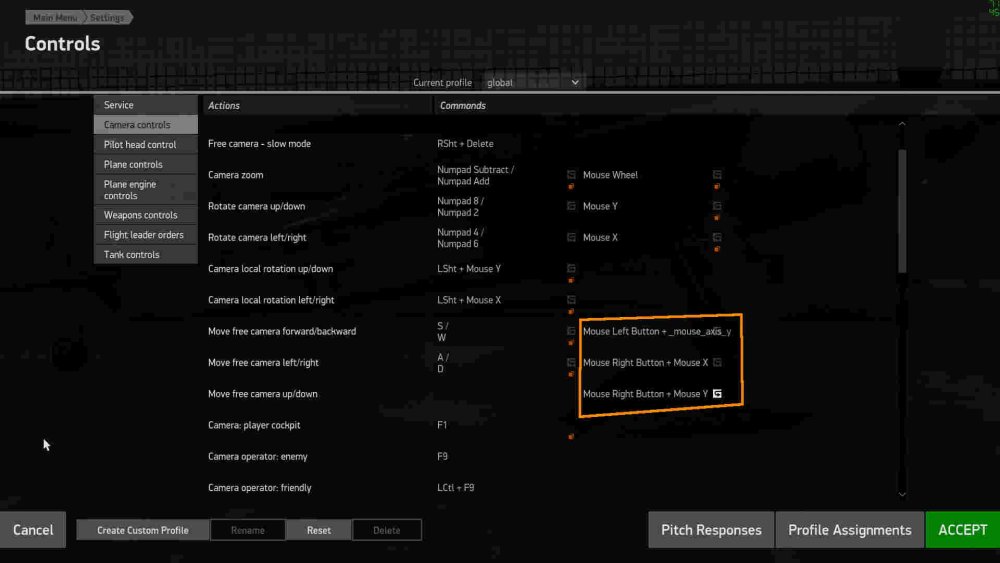Click the Cancel button

[33, 530]
